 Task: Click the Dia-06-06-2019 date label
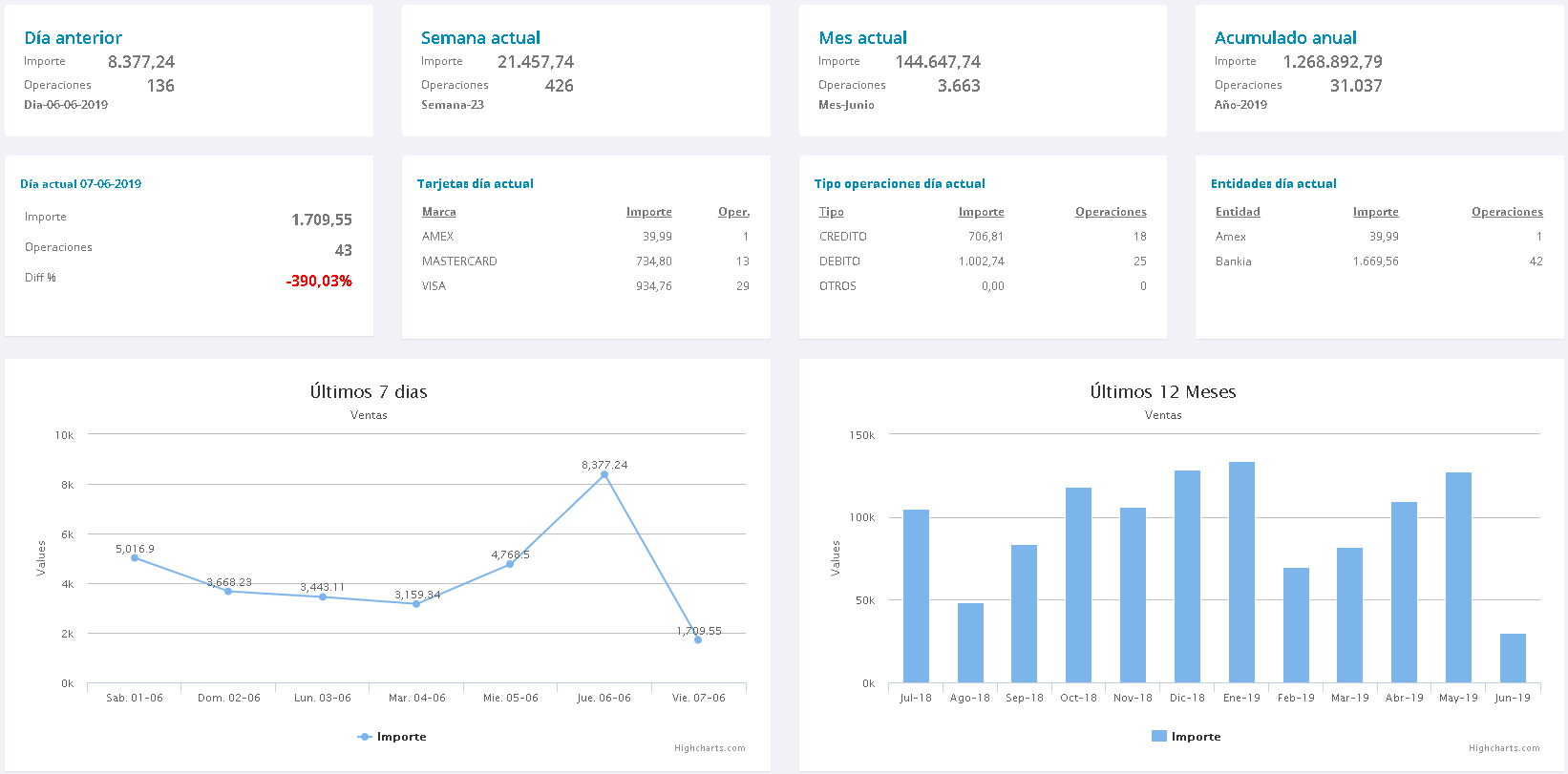66,105
